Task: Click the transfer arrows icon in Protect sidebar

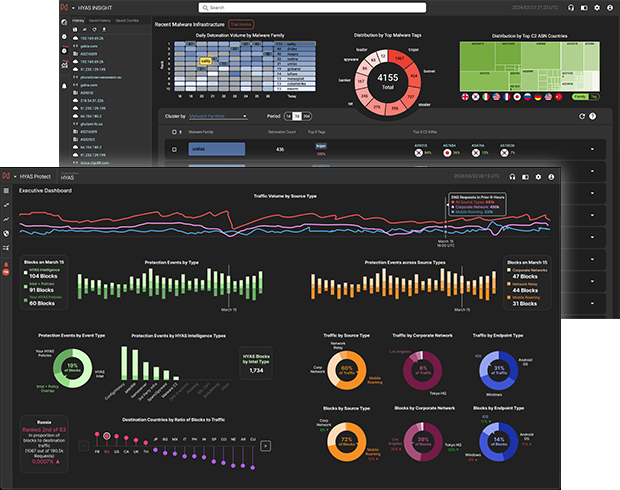Action: tap(6, 205)
